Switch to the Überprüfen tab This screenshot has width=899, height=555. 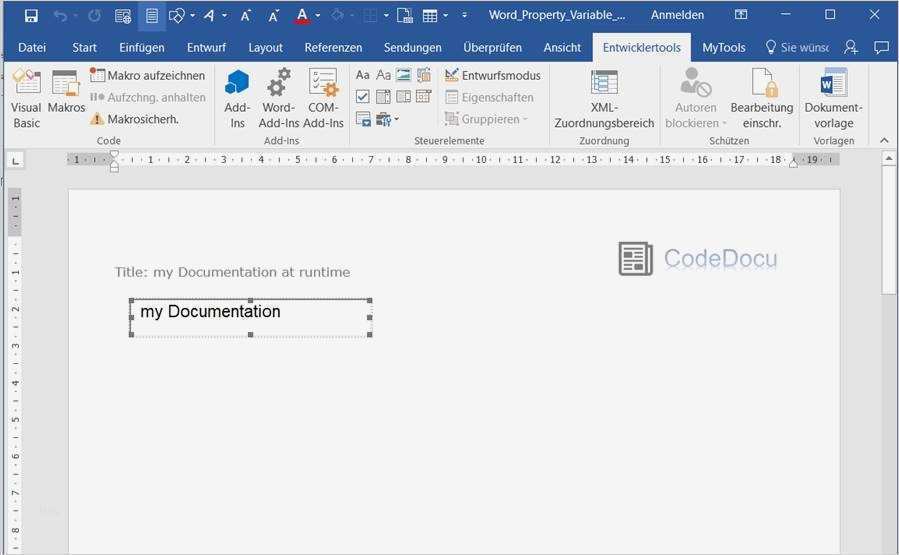(x=493, y=48)
